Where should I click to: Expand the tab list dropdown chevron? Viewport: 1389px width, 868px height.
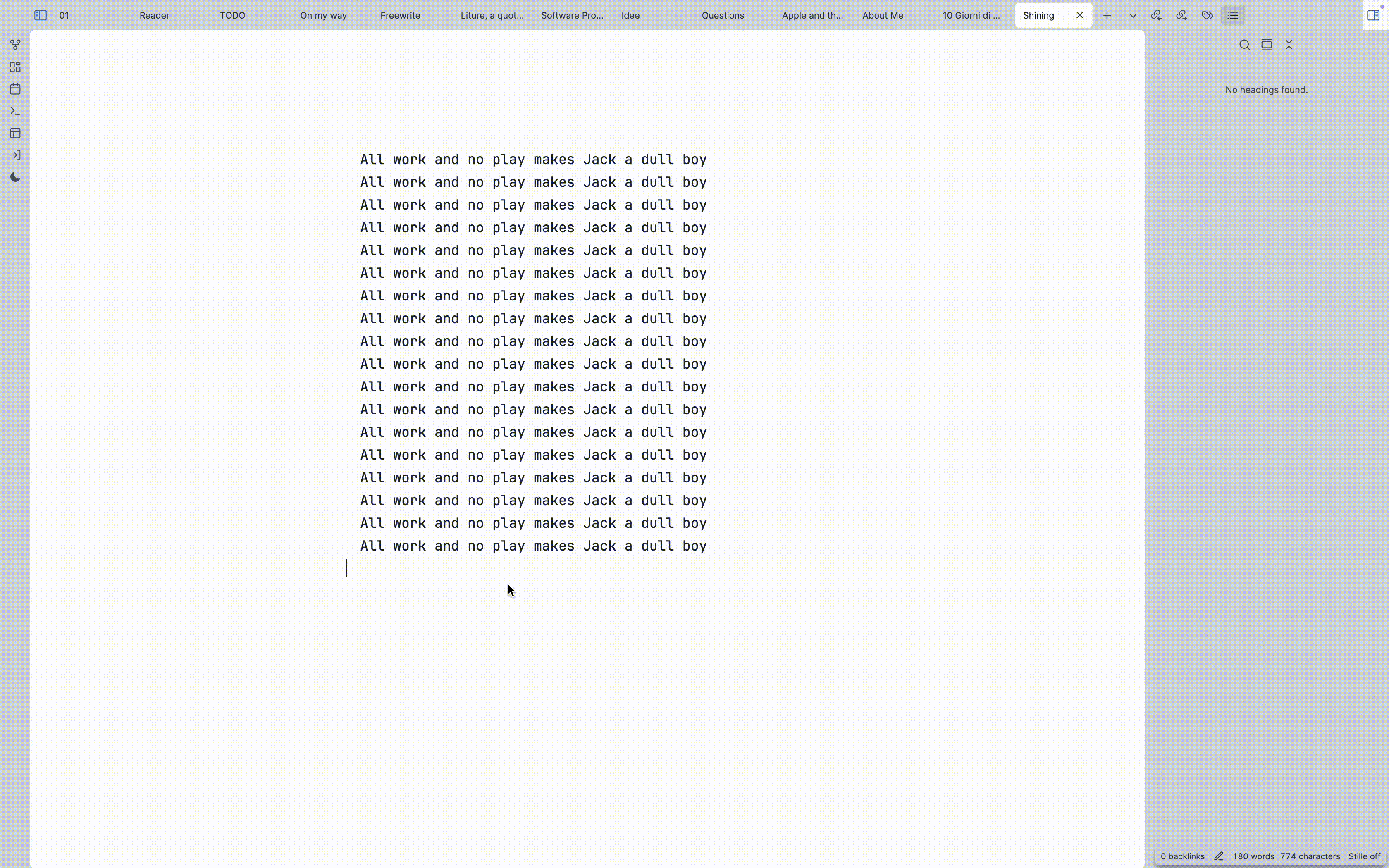(x=1132, y=16)
